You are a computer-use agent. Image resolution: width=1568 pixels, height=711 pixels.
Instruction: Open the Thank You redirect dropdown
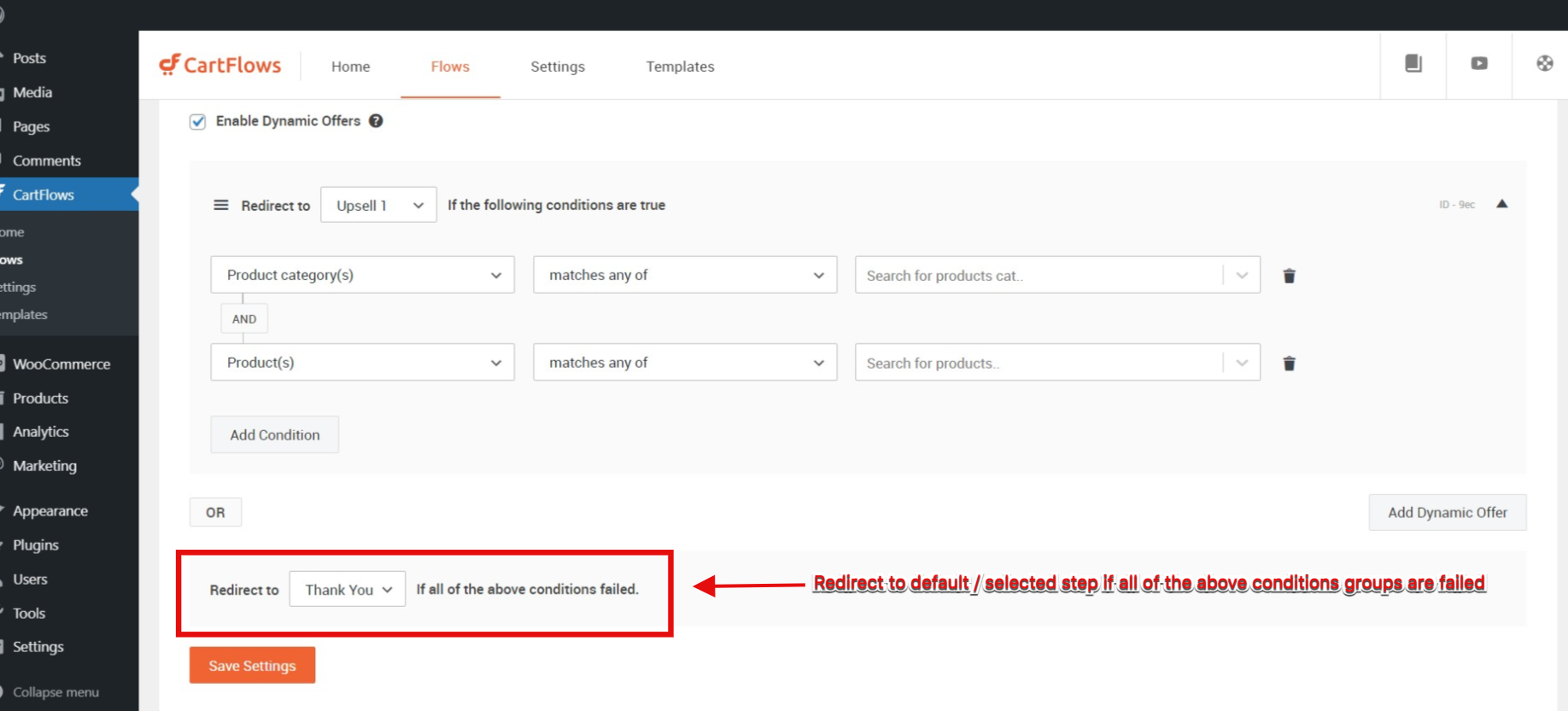coord(347,590)
